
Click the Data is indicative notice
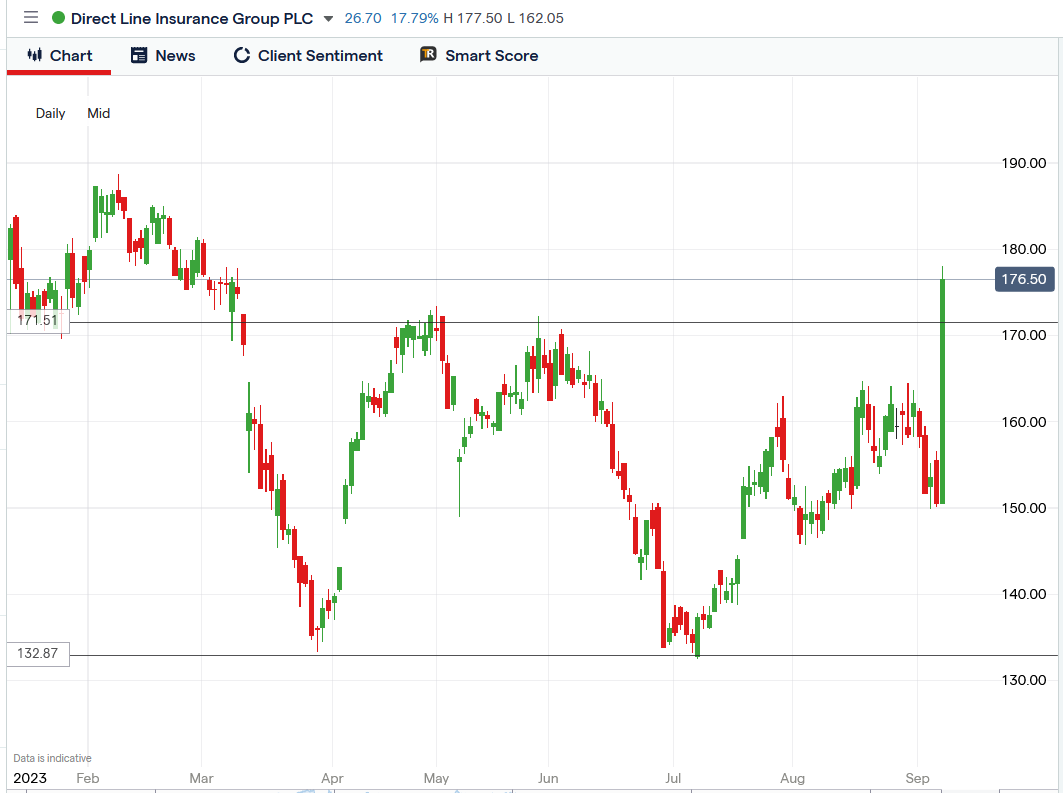[x=52, y=758]
